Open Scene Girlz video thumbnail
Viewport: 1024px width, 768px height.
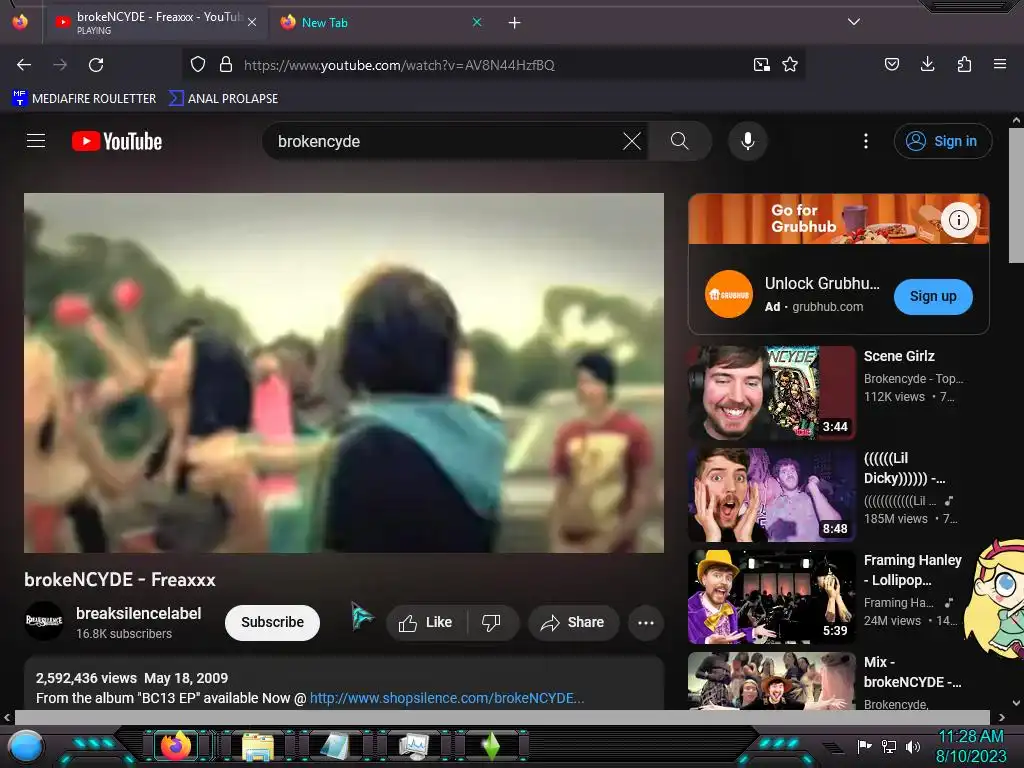(x=772, y=392)
